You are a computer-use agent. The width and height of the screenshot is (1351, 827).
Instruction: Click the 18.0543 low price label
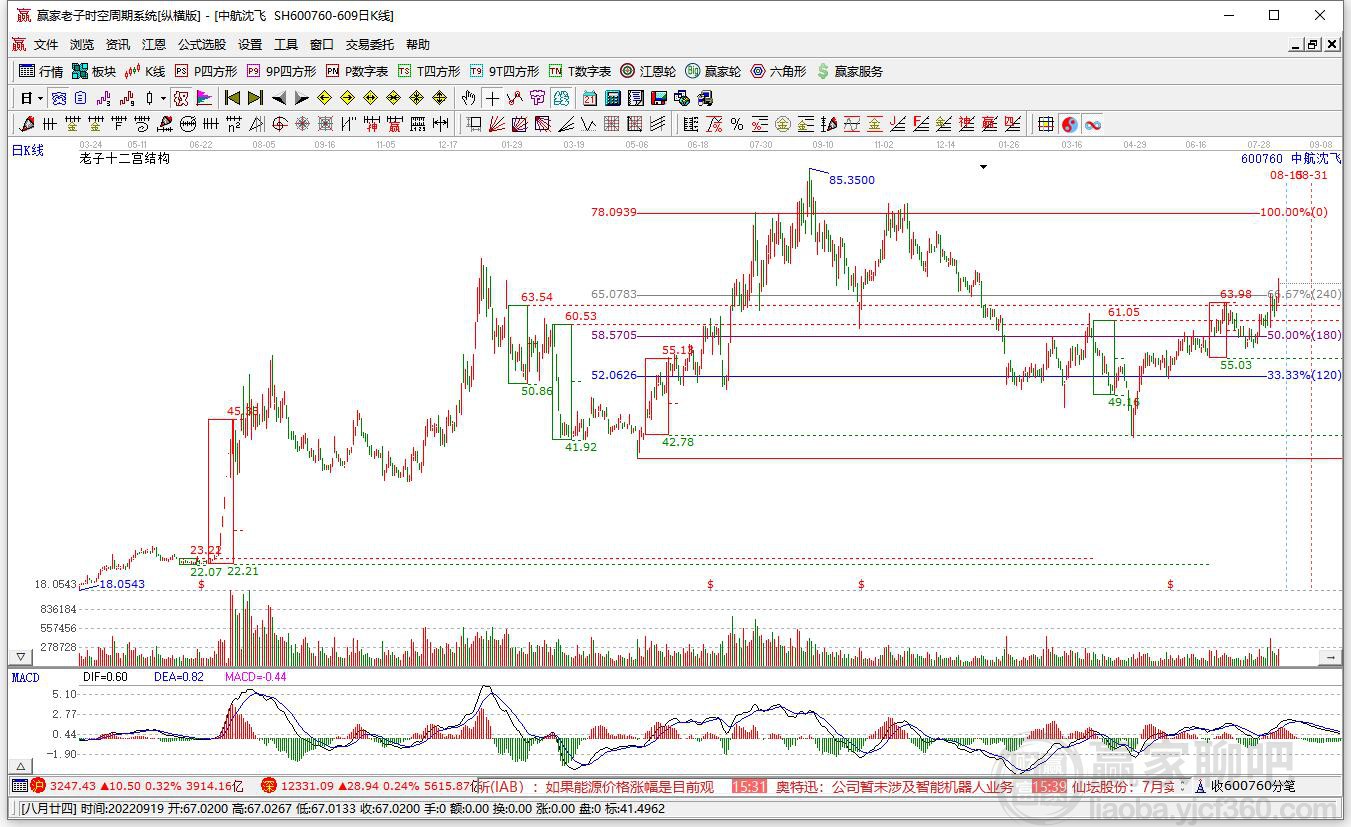[x=122, y=584]
